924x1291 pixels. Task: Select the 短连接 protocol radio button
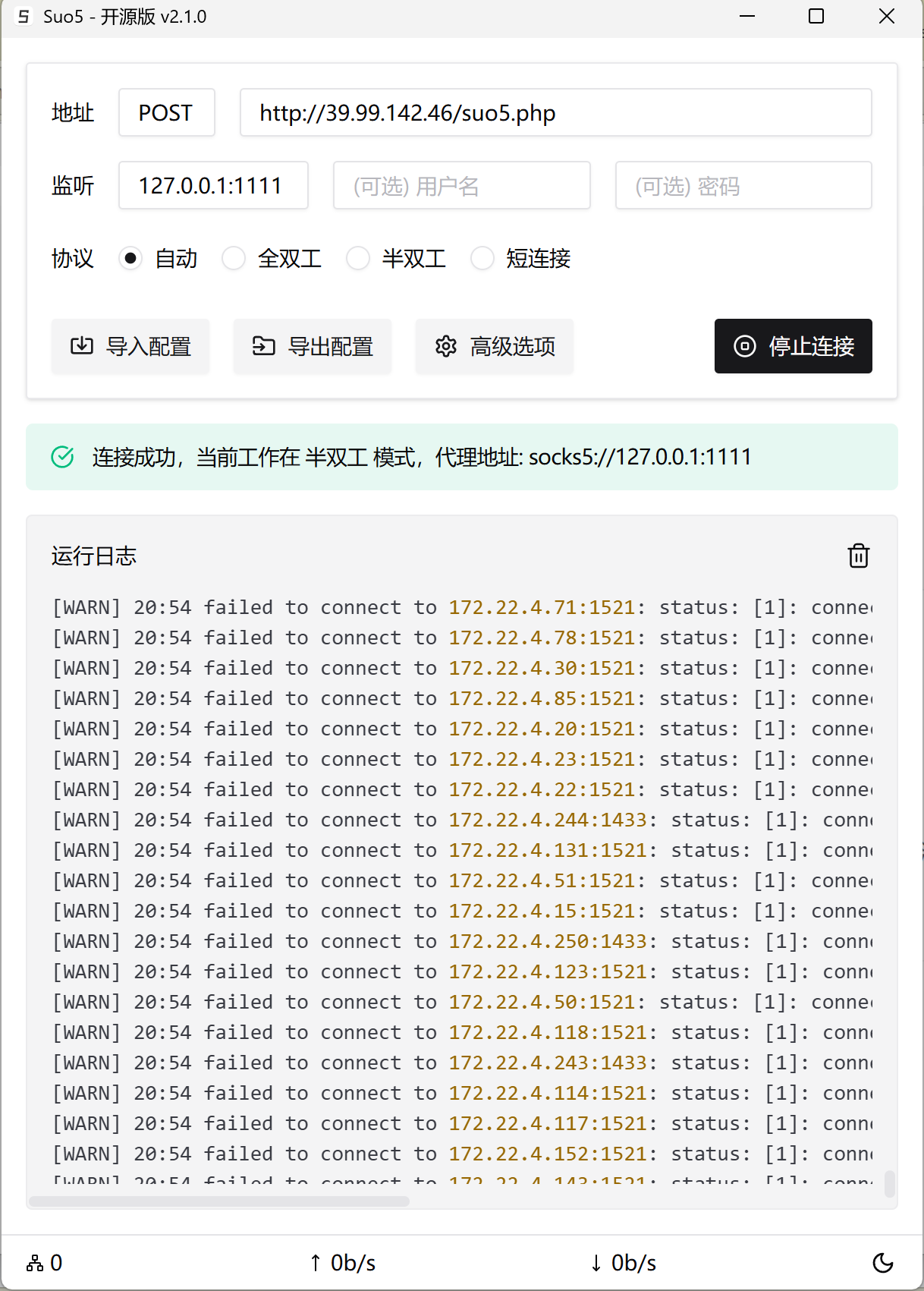(482, 259)
